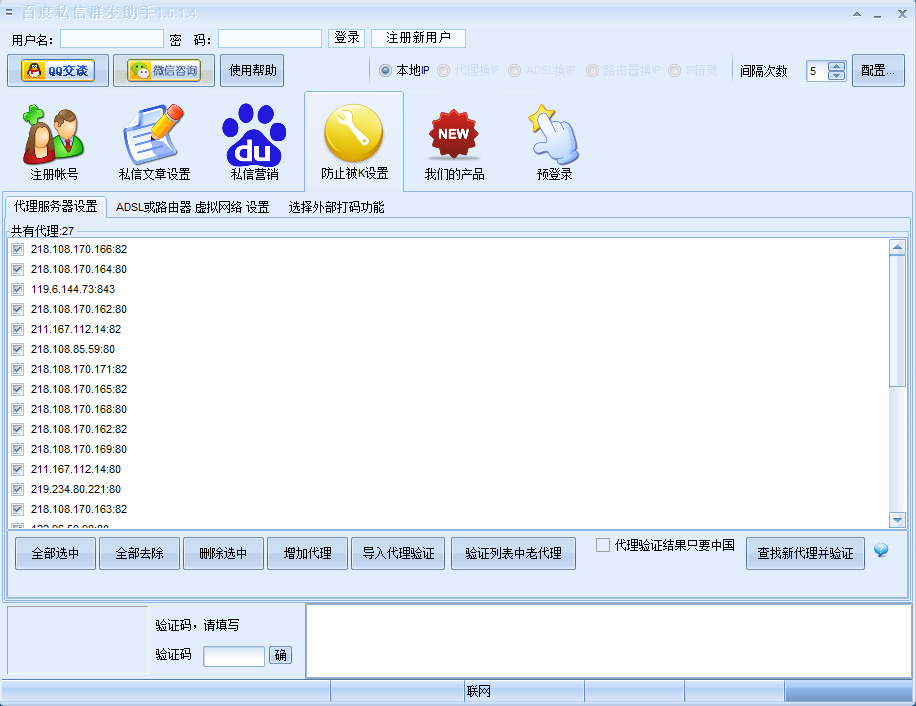Image resolution: width=916 pixels, height=706 pixels.
Task: Click the QQ交谈 penguin button
Action: click(x=58, y=71)
